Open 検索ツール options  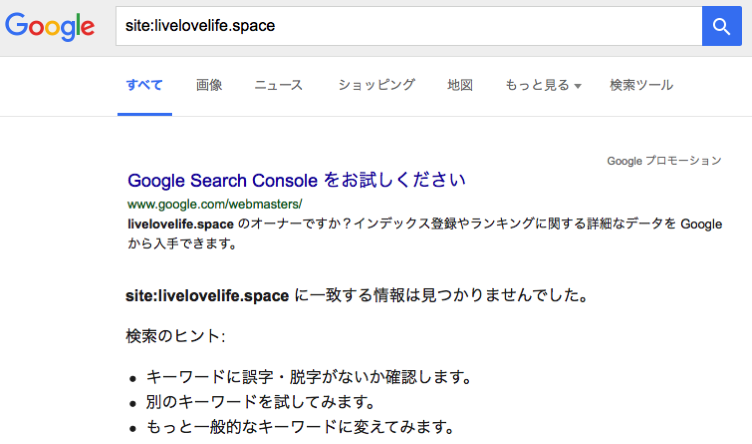pyautogui.click(x=641, y=85)
